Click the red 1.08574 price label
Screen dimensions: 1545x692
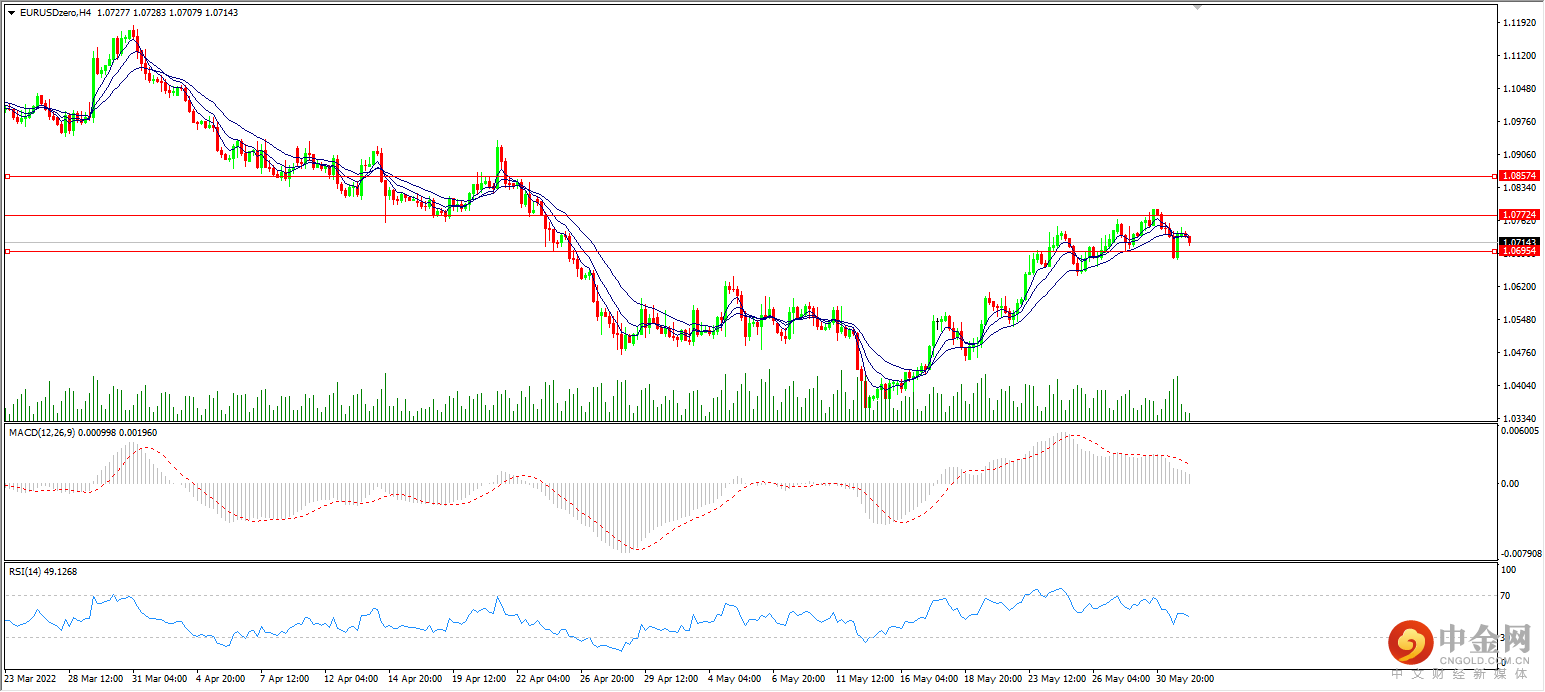point(1520,176)
